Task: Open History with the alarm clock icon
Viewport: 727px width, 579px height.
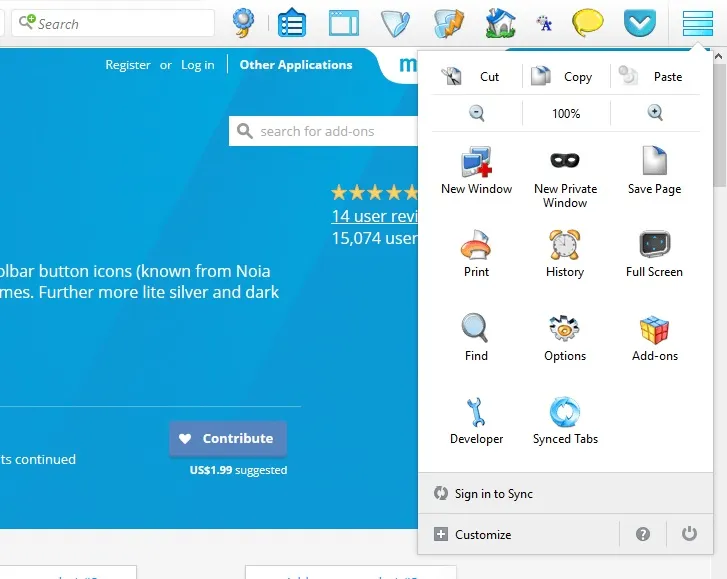Action: coord(565,254)
